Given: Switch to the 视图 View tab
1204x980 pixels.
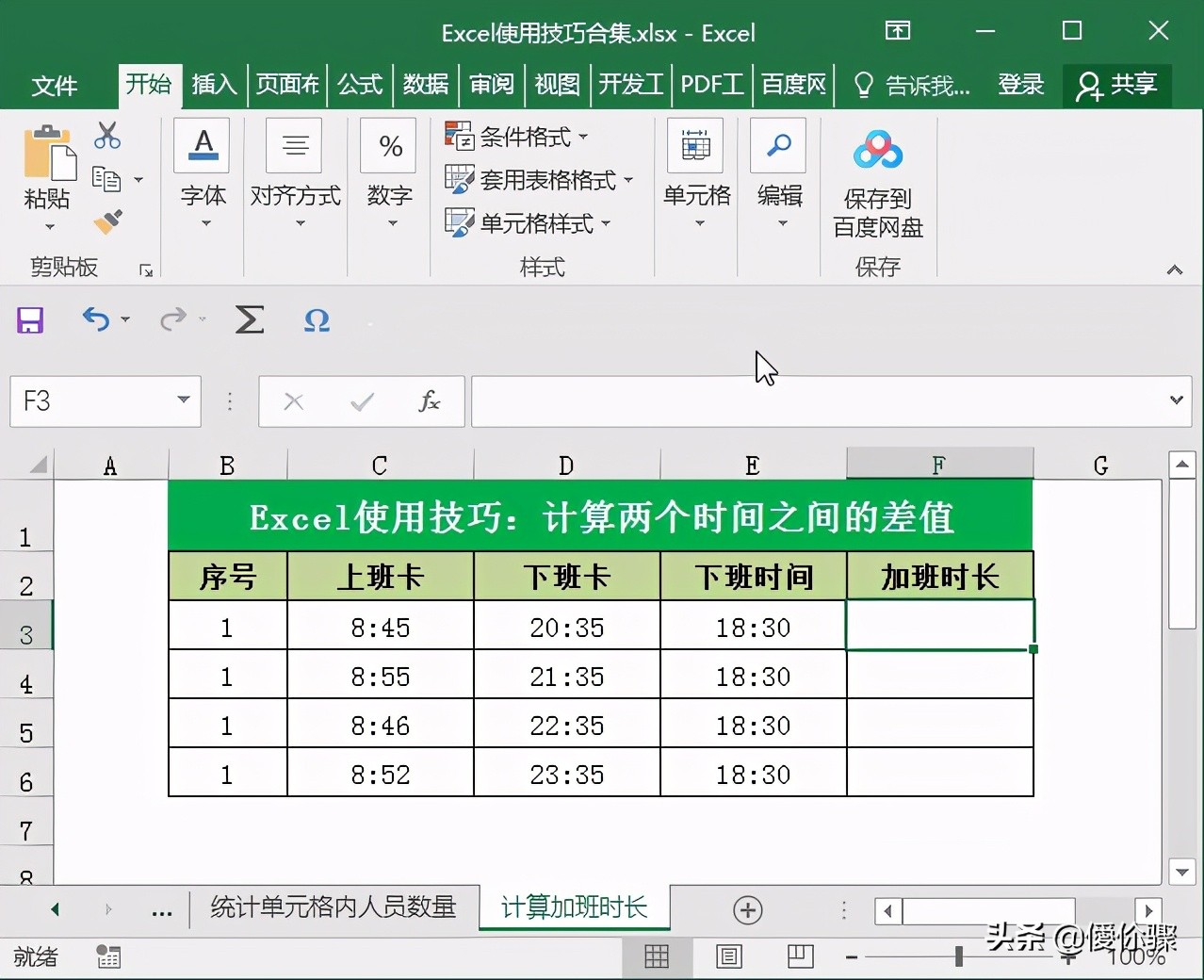Looking at the screenshot, I should pyautogui.click(x=557, y=85).
